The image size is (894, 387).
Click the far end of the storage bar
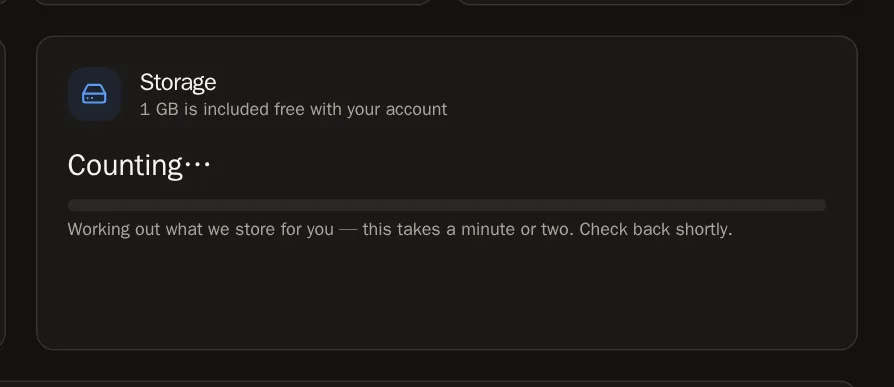tap(821, 205)
